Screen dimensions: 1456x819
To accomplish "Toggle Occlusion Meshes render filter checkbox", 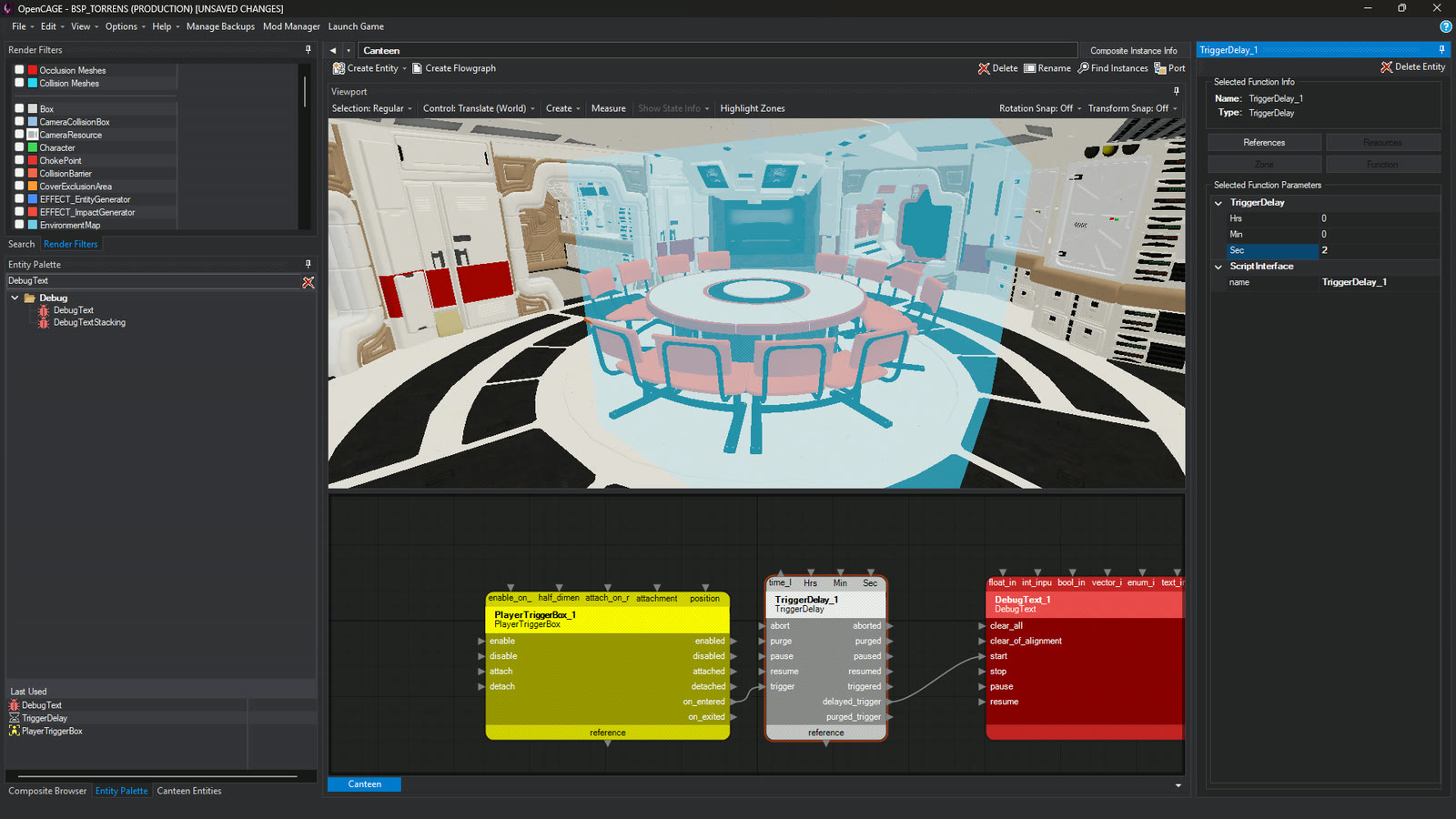I will tap(19, 69).
